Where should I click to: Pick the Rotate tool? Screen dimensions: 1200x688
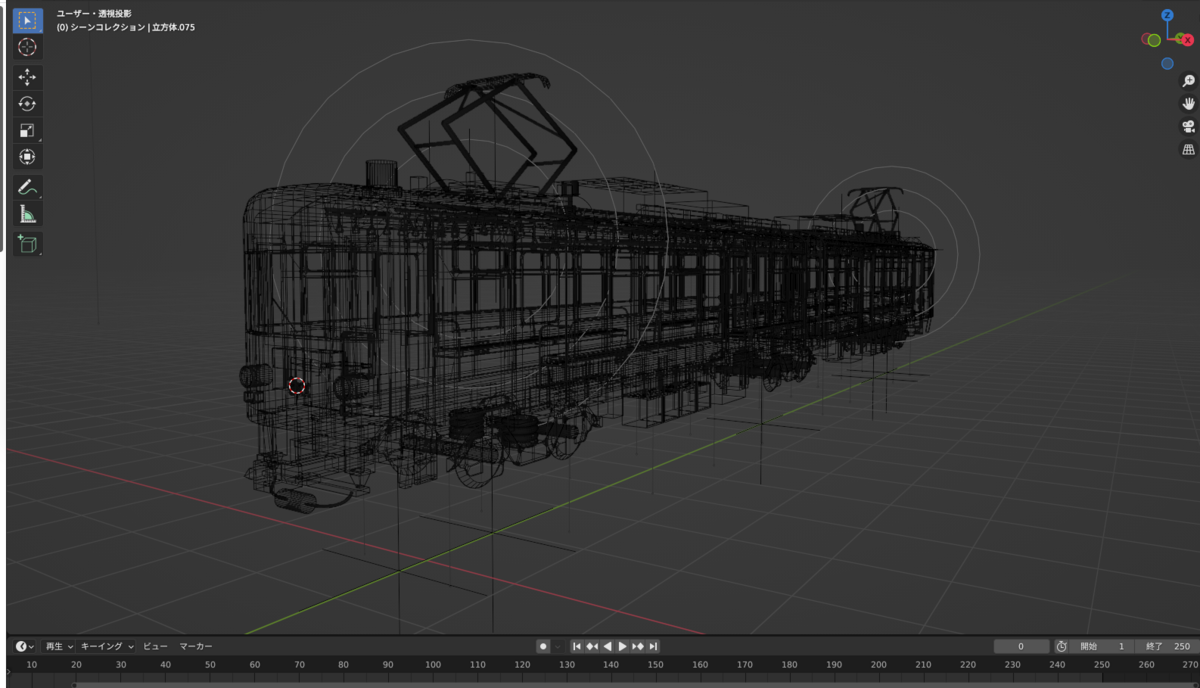pyautogui.click(x=27, y=103)
